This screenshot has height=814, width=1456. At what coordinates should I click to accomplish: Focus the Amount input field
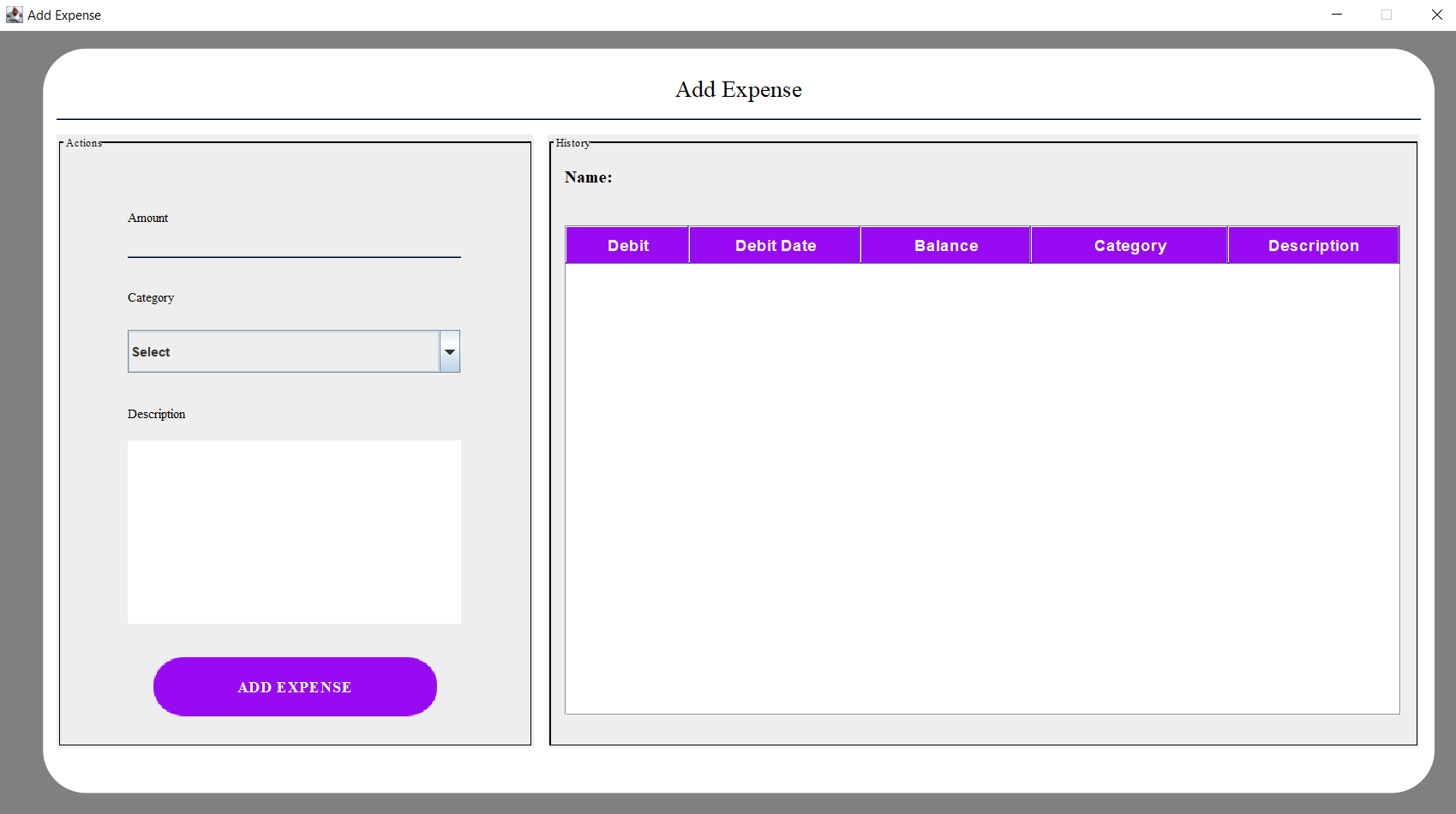tap(294, 244)
